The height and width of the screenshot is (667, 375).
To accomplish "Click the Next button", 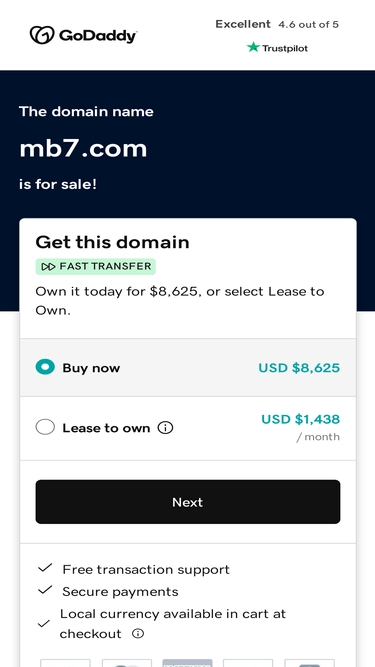I will pos(188,502).
